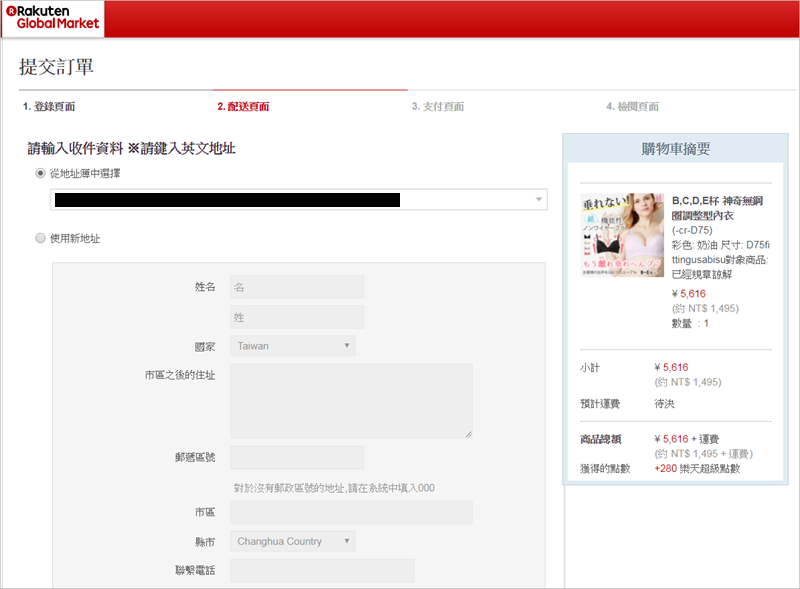Select the 2. 配送頁面 step tab
Viewport: 800px width, 589px height.
[x=243, y=107]
